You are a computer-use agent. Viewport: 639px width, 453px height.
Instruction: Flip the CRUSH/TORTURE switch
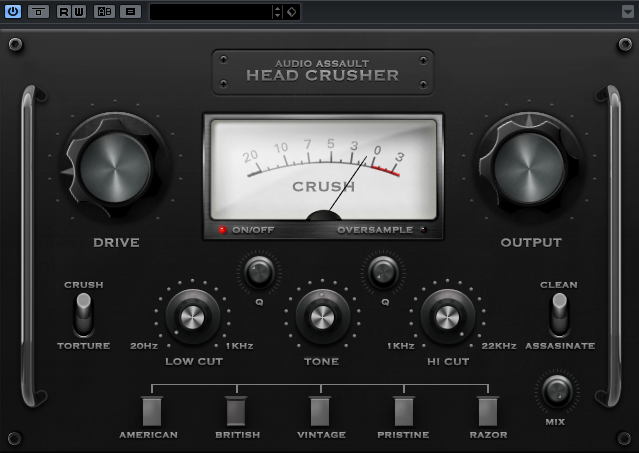[x=84, y=314]
